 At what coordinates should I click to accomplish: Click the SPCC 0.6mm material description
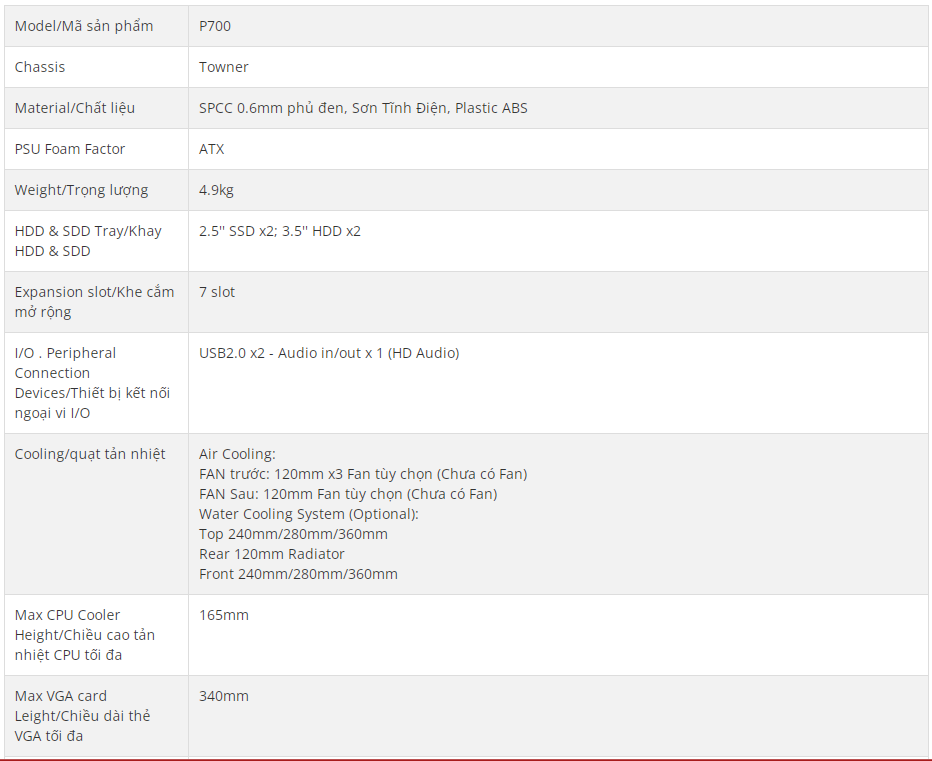[363, 108]
